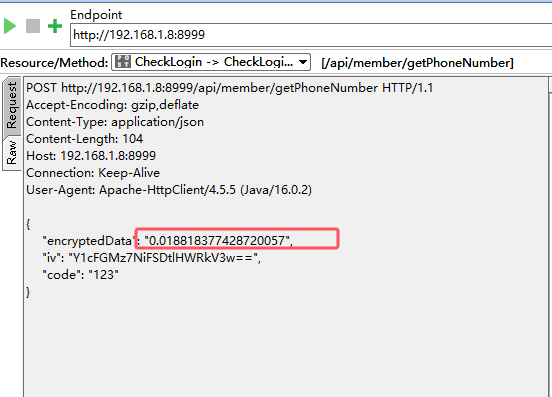This screenshot has width=552, height=397.
Task: Click the Accept-Encoding: gzip,deflate header
Action: pyautogui.click(x=112, y=105)
